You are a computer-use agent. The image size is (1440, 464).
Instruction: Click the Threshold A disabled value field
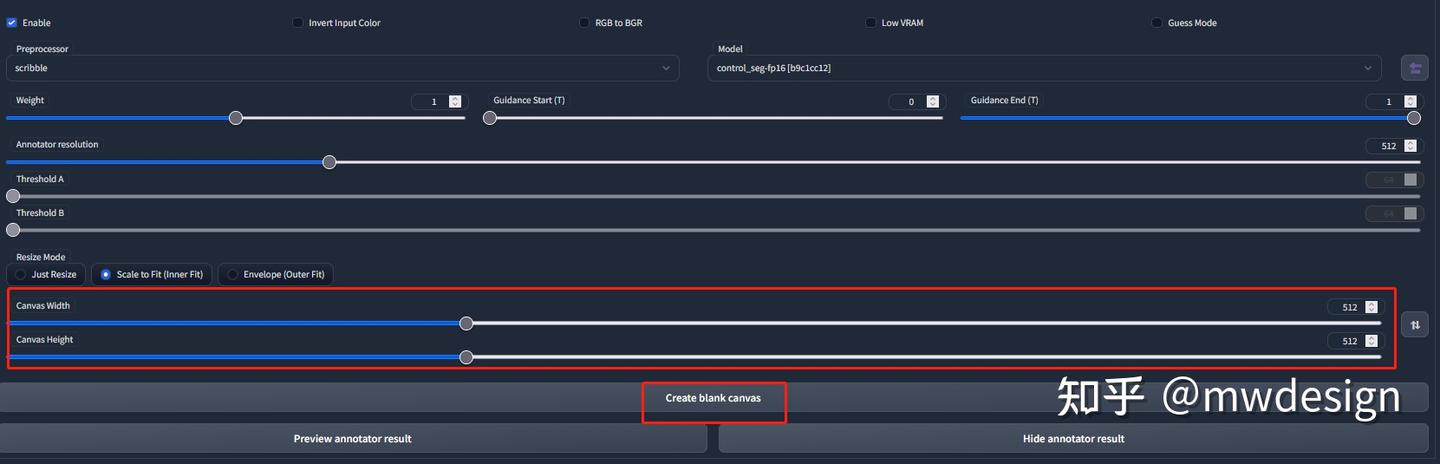pyautogui.click(x=1392, y=180)
